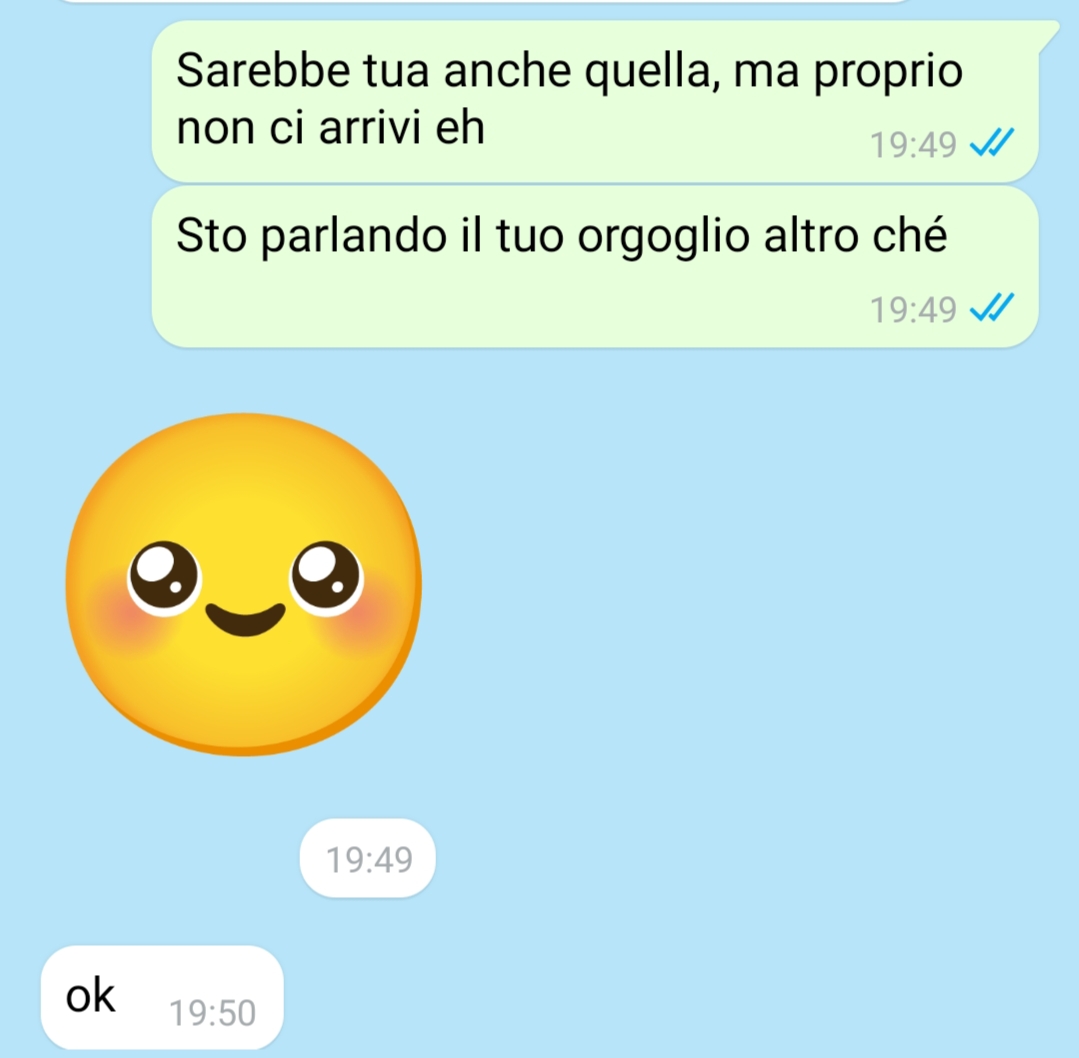Tap the text 'non ci arrivi eh'
1079x1058 pixels.
(330, 128)
